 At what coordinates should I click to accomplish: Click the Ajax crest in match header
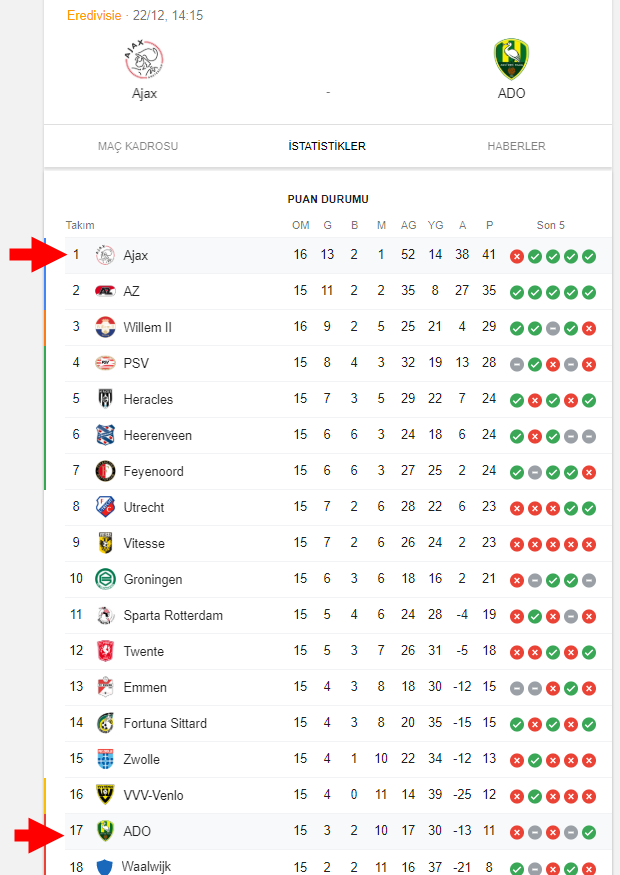point(144,59)
